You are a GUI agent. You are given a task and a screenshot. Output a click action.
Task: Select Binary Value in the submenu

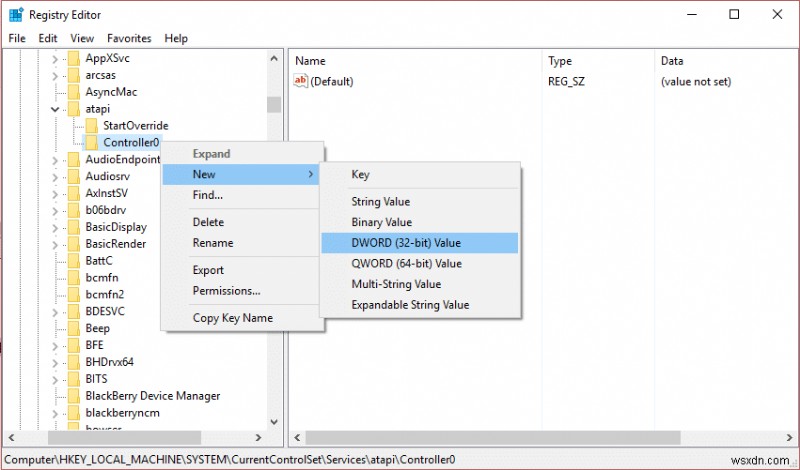pyautogui.click(x=419, y=222)
